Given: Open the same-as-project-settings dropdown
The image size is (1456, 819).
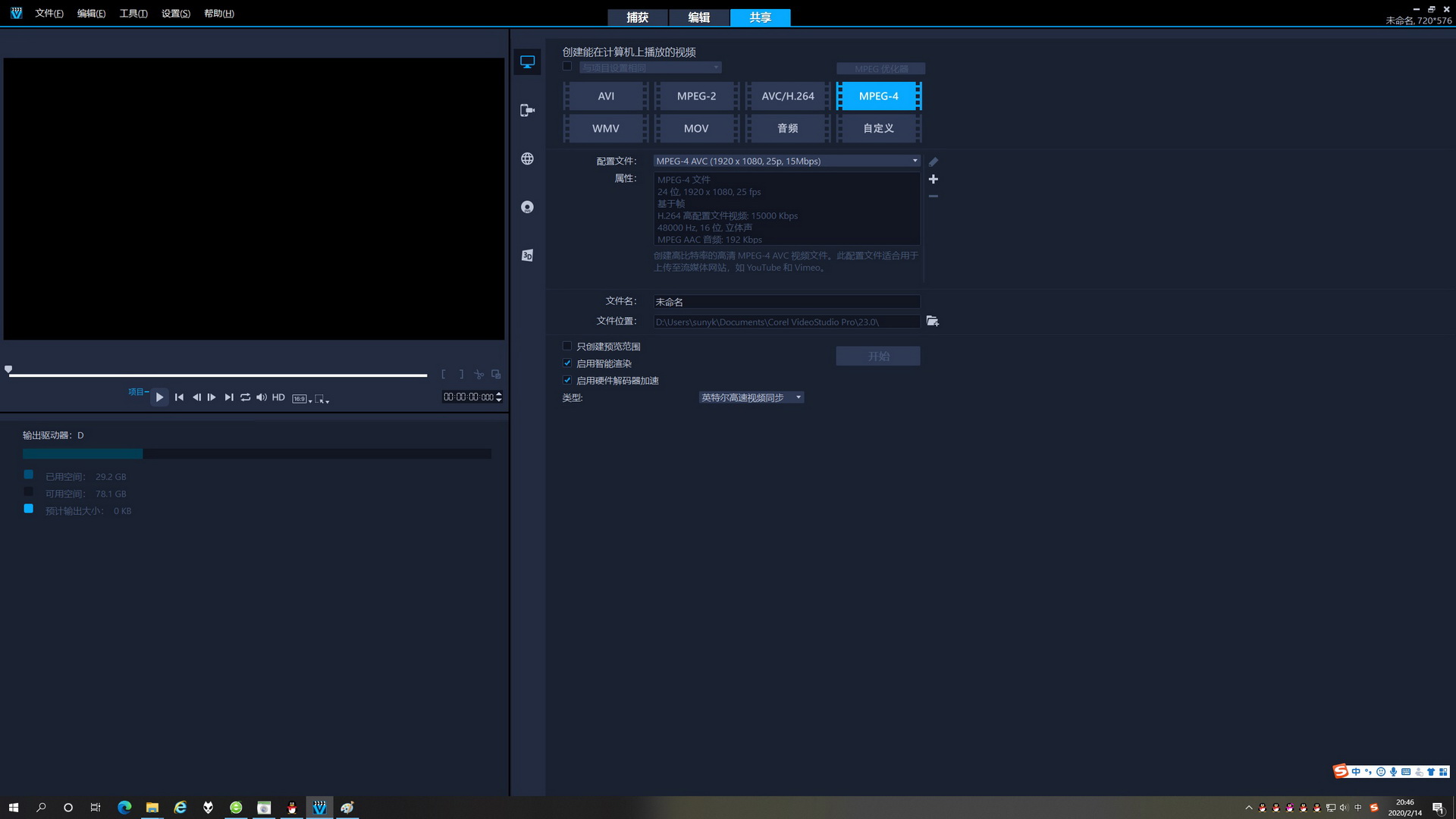Looking at the screenshot, I should coord(651,67).
